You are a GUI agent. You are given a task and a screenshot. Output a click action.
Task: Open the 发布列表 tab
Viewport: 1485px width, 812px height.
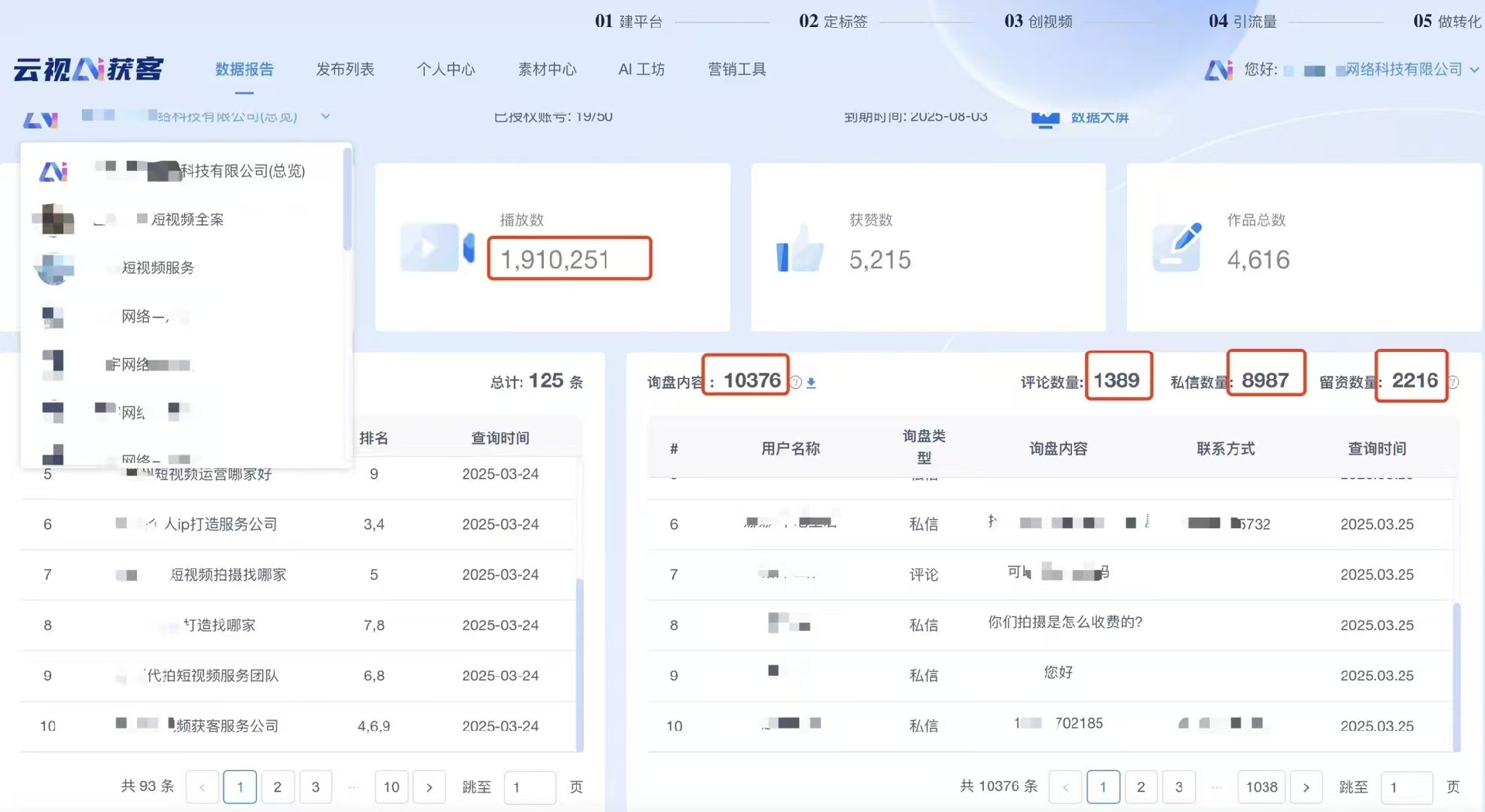click(x=345, y=70)
